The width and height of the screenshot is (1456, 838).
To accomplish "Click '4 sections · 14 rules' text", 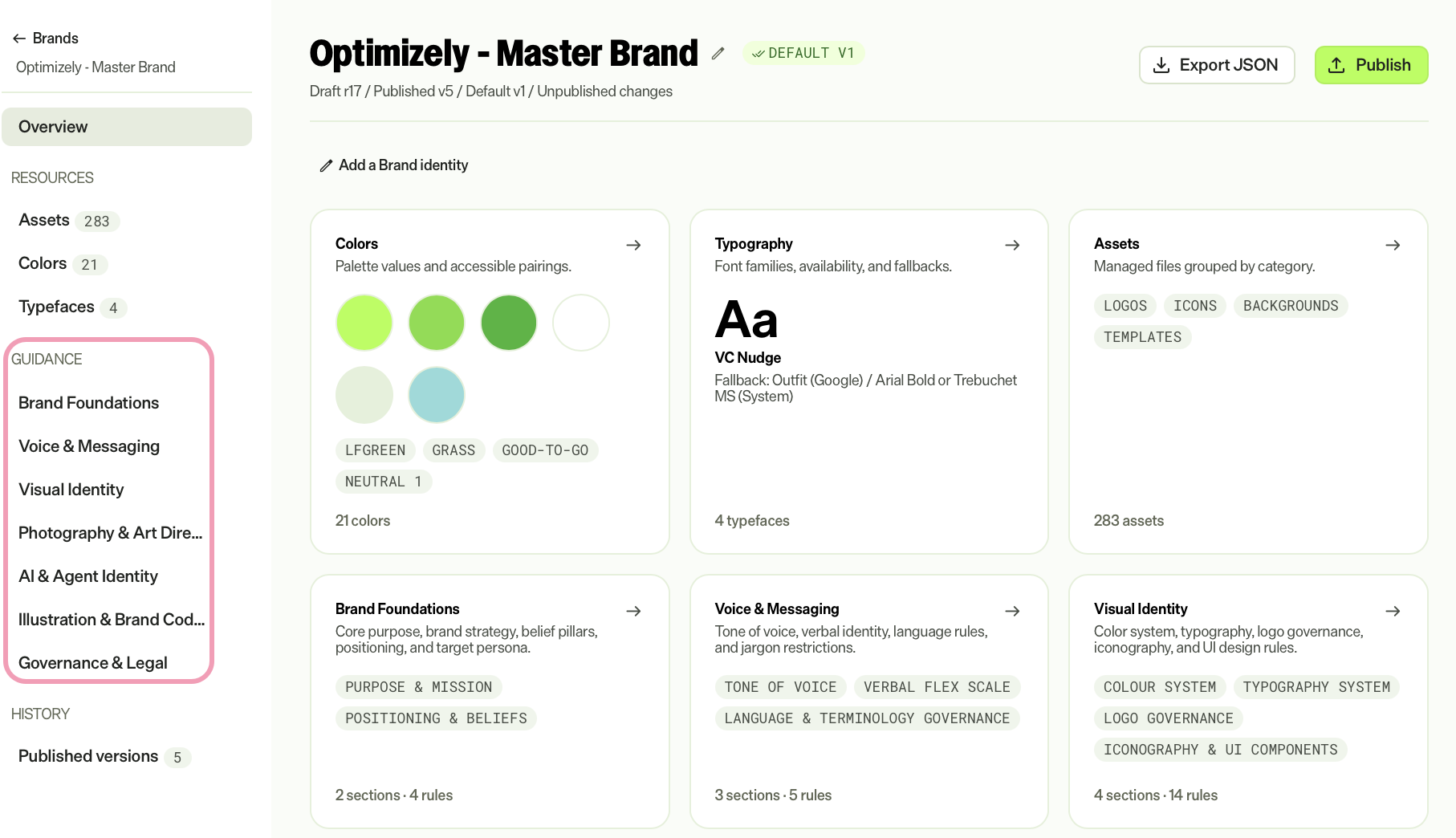I will click(x=1156, y=795).
